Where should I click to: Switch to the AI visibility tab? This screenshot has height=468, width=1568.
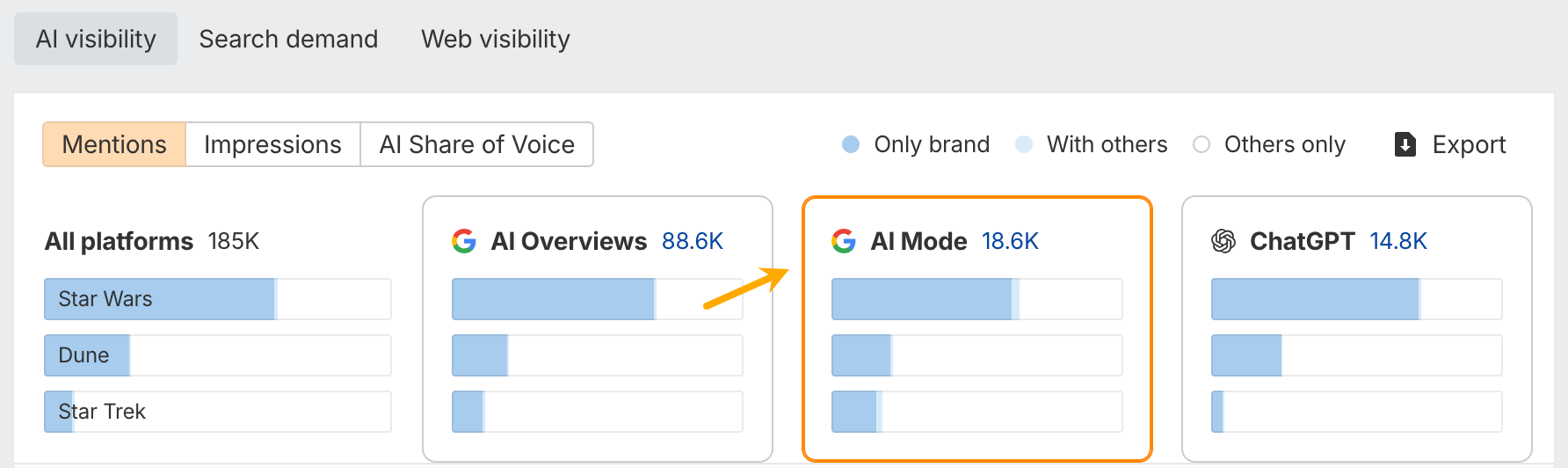coord(96,39)
